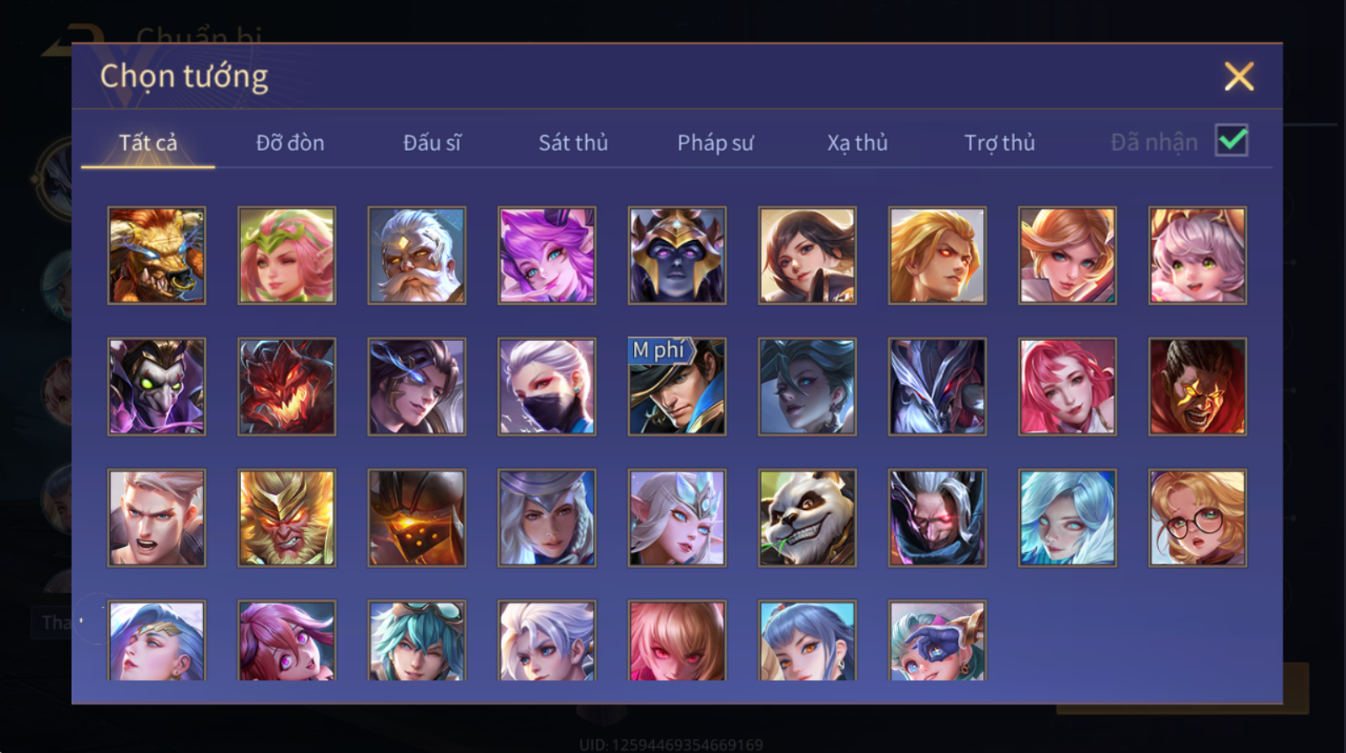Open the "Sát thủ" tab
Image resolution: width=1346 pixels, height=753 pixels.
pyautogui.click(x=573, y=143)
